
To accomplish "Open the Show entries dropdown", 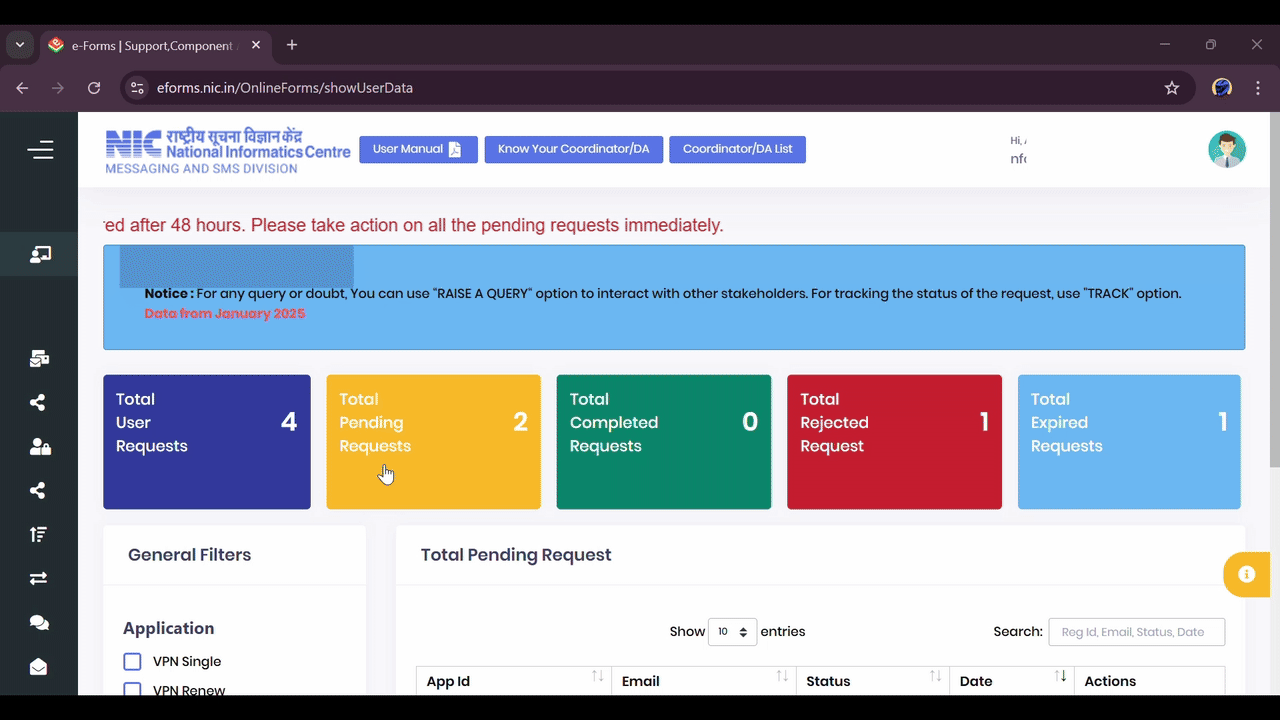I will pos(732,631).
